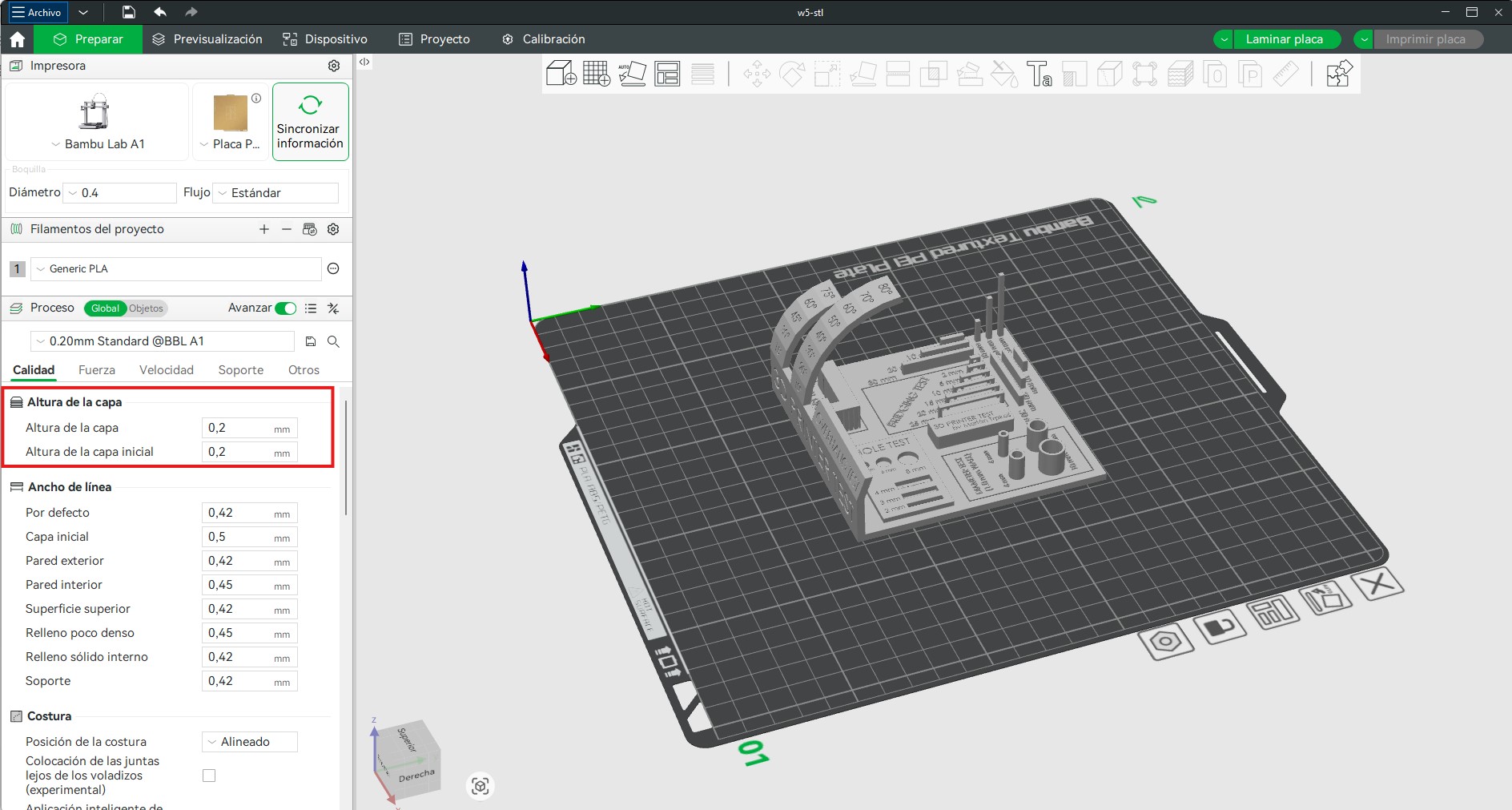The width and height of the screenshot is (1512, 810).
Task: Click the Auto orient icon
Action: click(632, 74)
